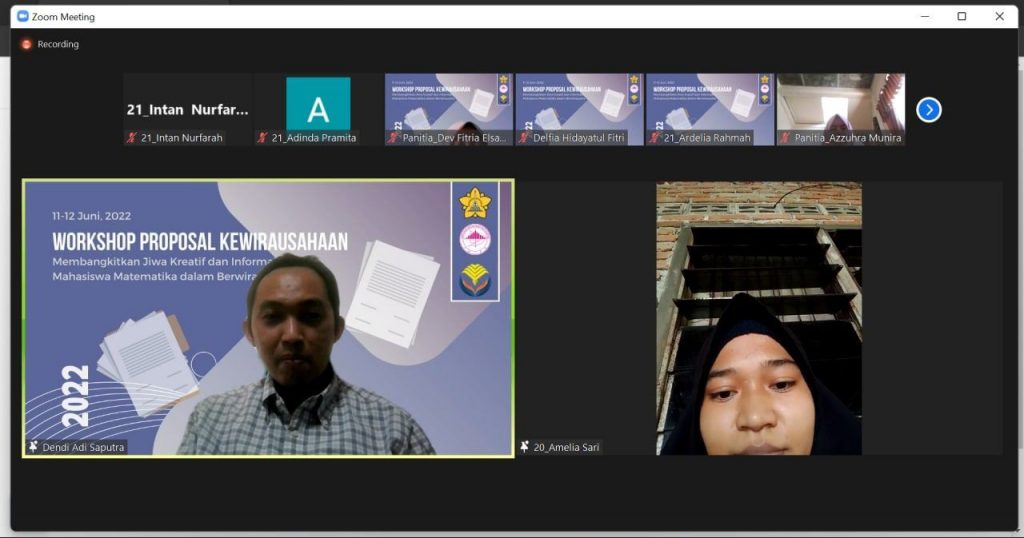Toggle the pin icon for 20_Amelia Sari
Image resolution: width=1024 pixels, height=538 pixels.
coord(525,447)
